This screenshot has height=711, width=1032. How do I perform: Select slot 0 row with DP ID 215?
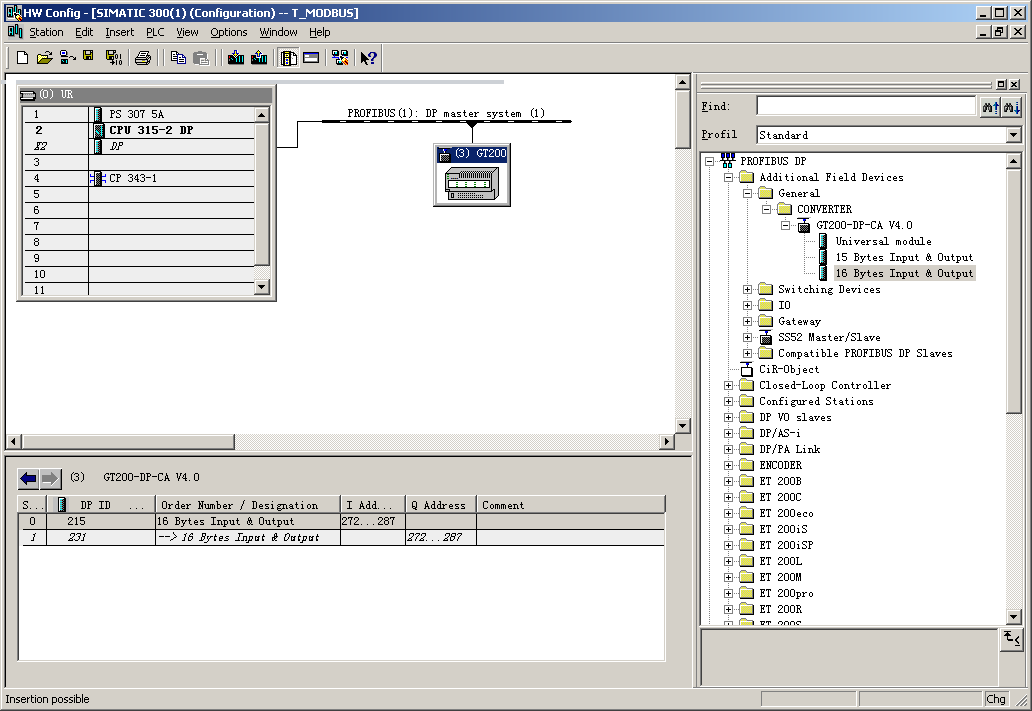pyautogui.click(x=341, y=521)
